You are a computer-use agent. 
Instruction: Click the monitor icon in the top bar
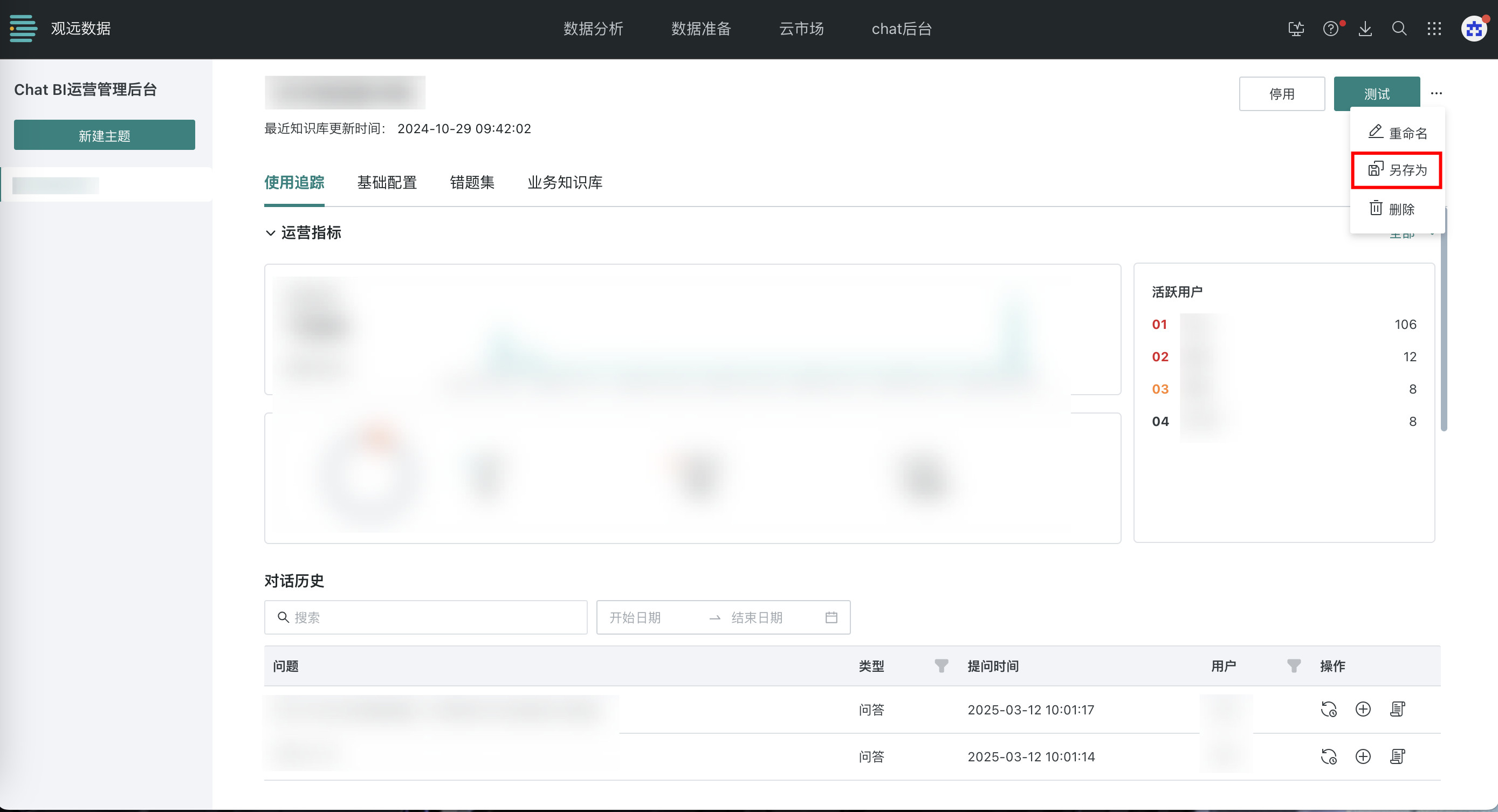tap(1296, 29)
